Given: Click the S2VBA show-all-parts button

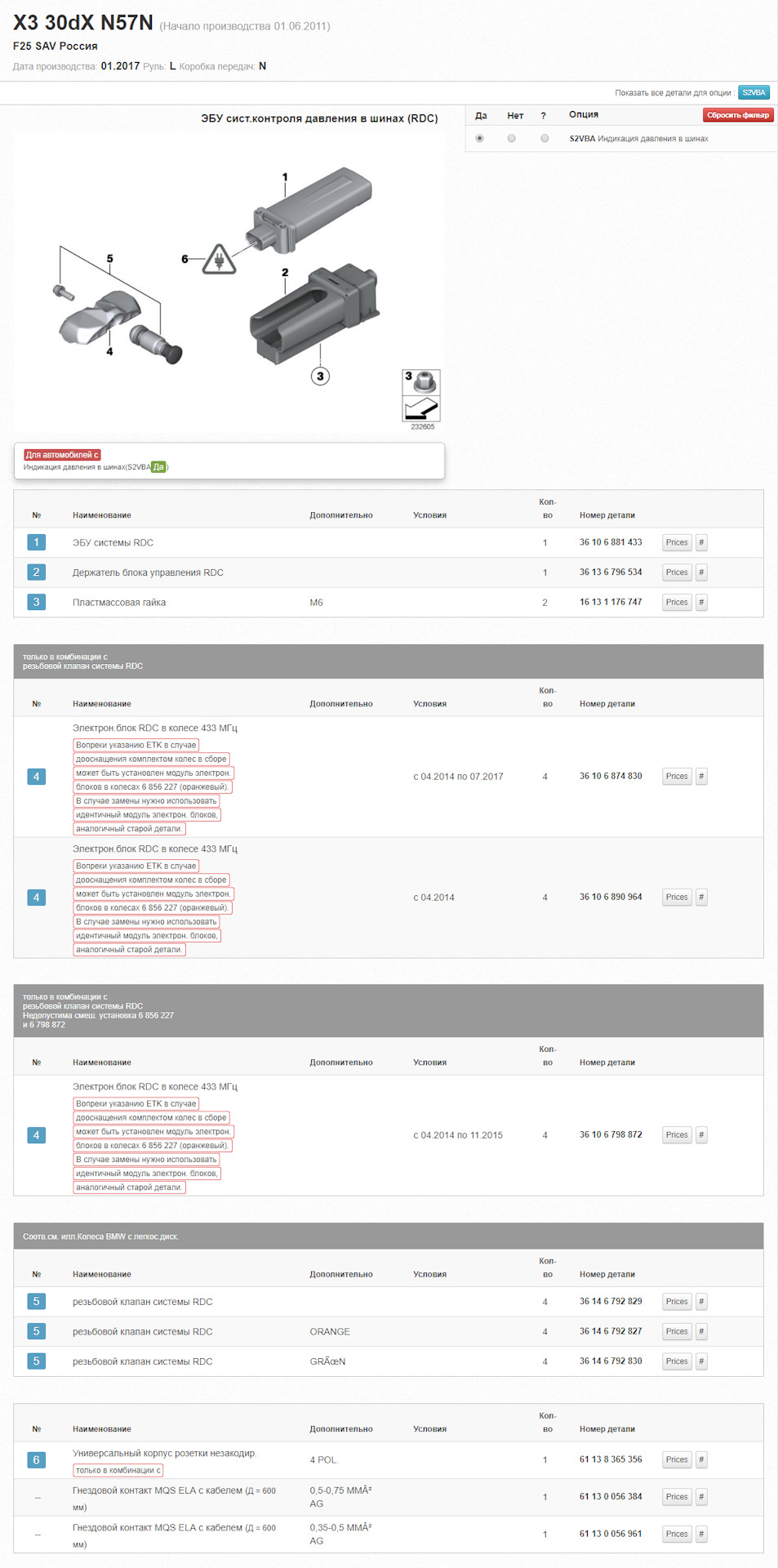Looking at the screenshot, I should (x=754, y=92).
